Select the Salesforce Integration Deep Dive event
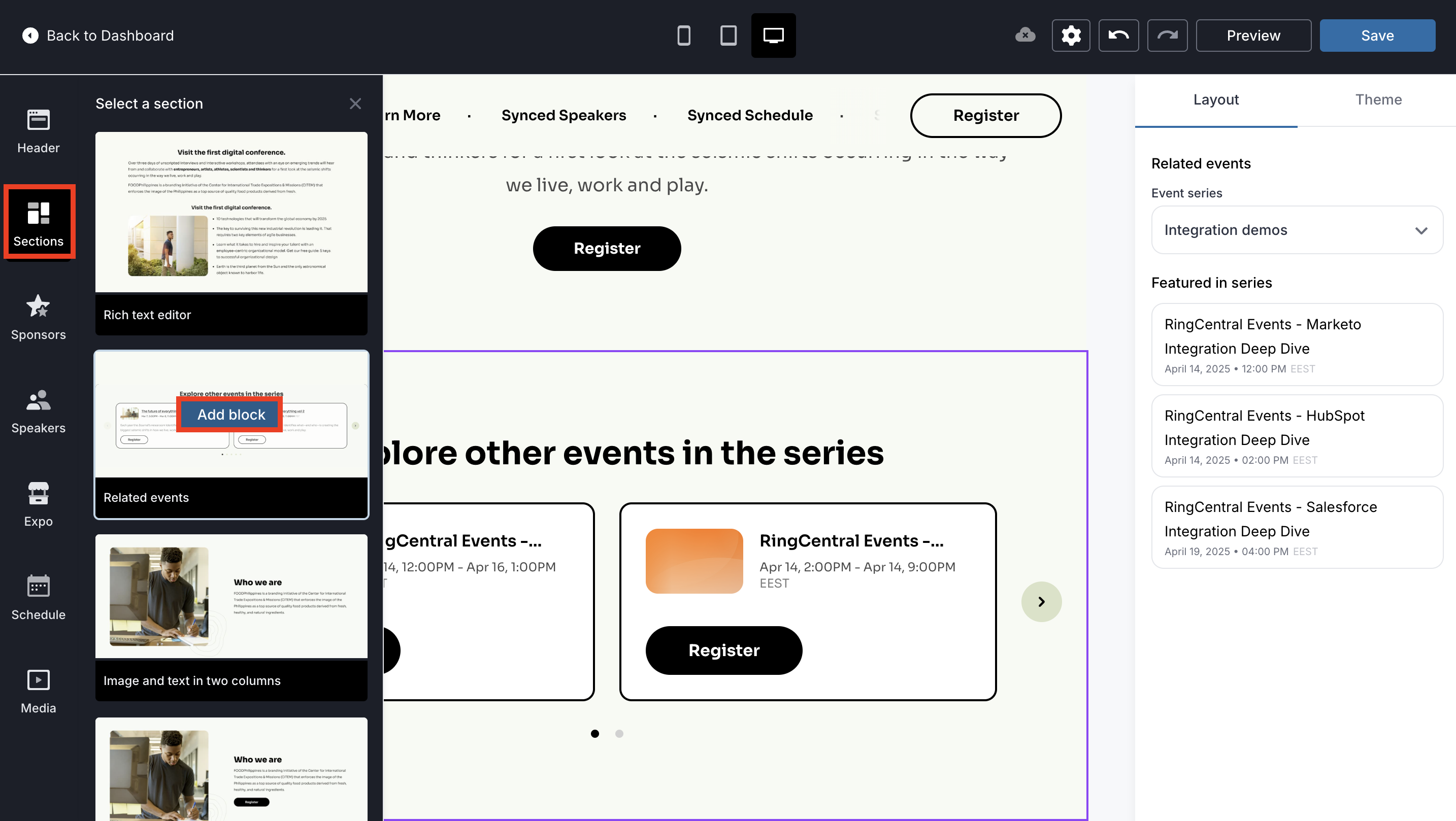Screen dimensions: 1456x821 (x=1297, y=527)
